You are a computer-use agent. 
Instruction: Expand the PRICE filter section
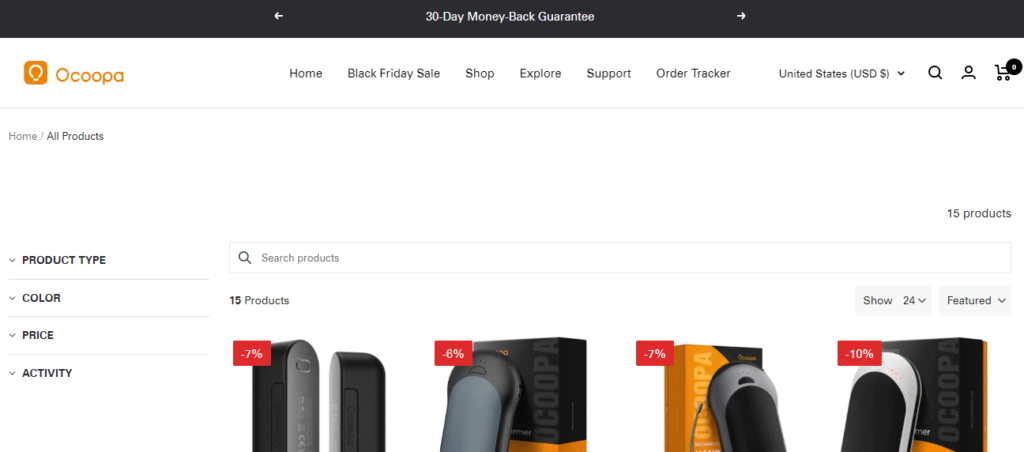coord(108,335)
